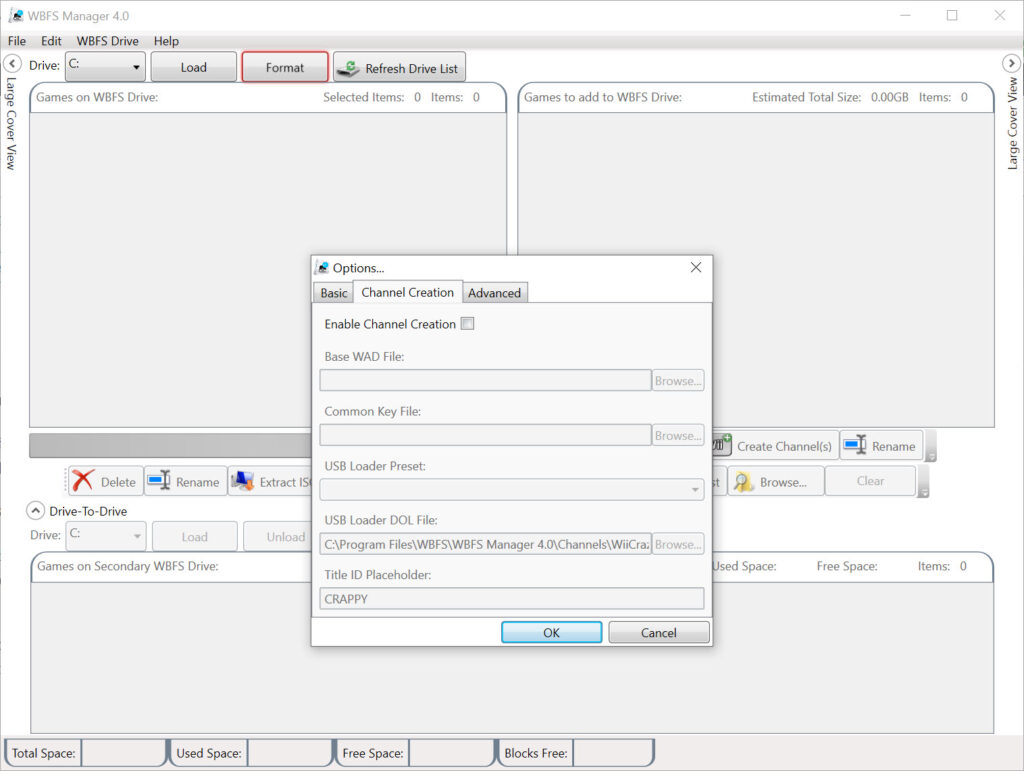This screenshot has height=771, width=1024.
Task: Maximize the WBFS Manager window
Action: click(952, 15)
